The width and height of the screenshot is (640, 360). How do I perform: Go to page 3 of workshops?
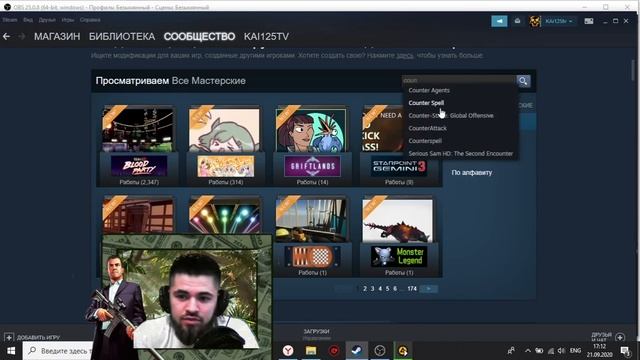[372, 289]
